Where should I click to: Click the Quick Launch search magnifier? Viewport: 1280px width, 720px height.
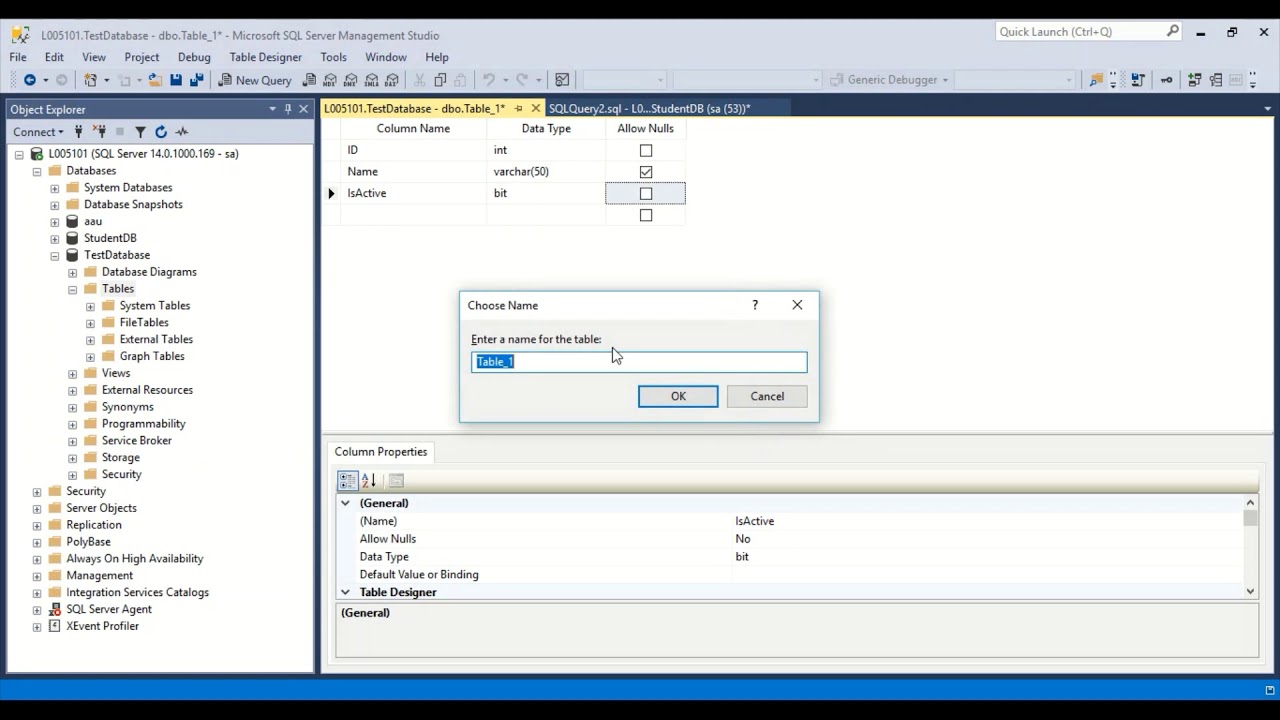click(x=1173, y=32)
